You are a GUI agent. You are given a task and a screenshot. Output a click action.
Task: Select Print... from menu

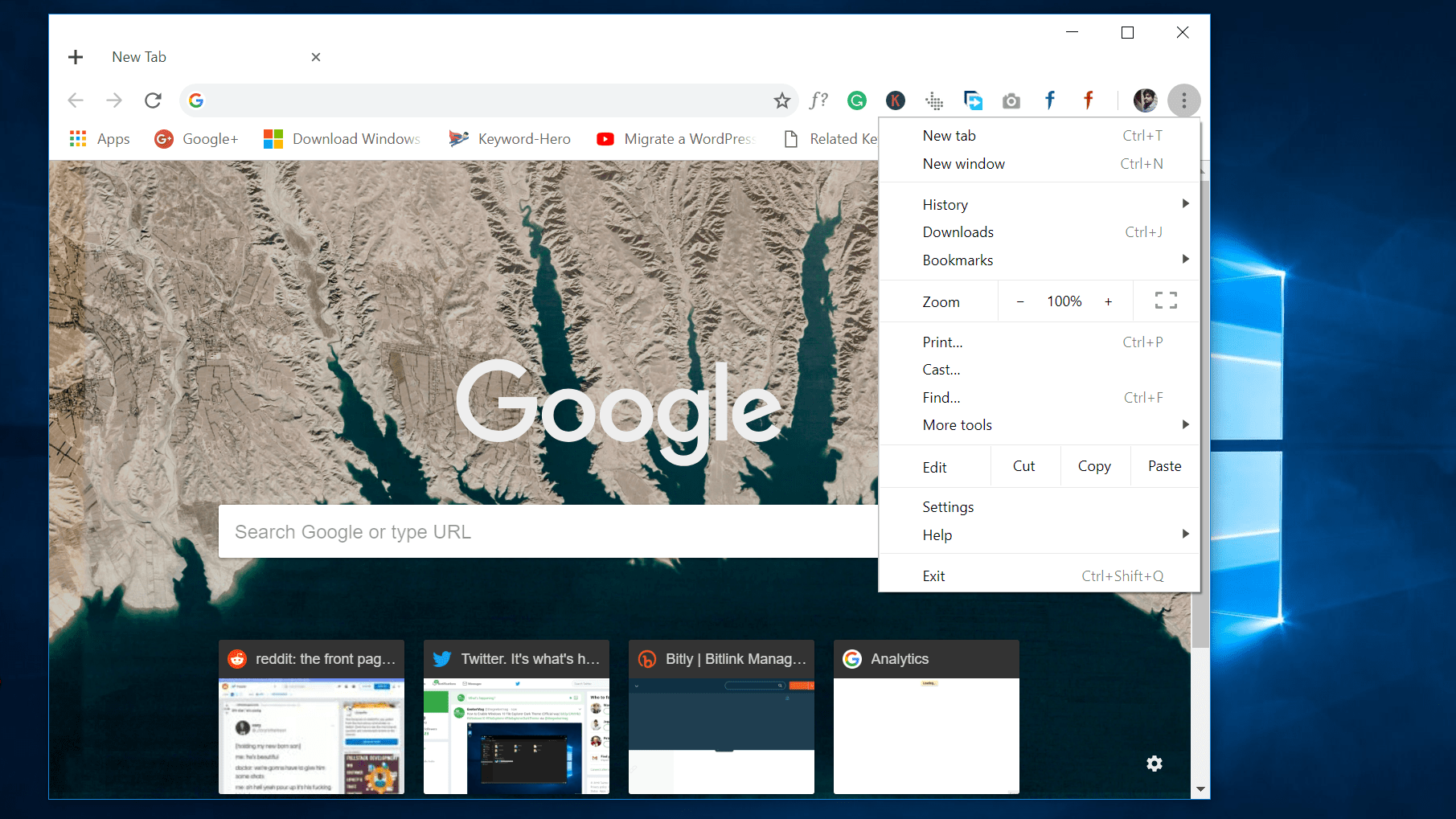pyautogui.click(x=1040, y=342)
